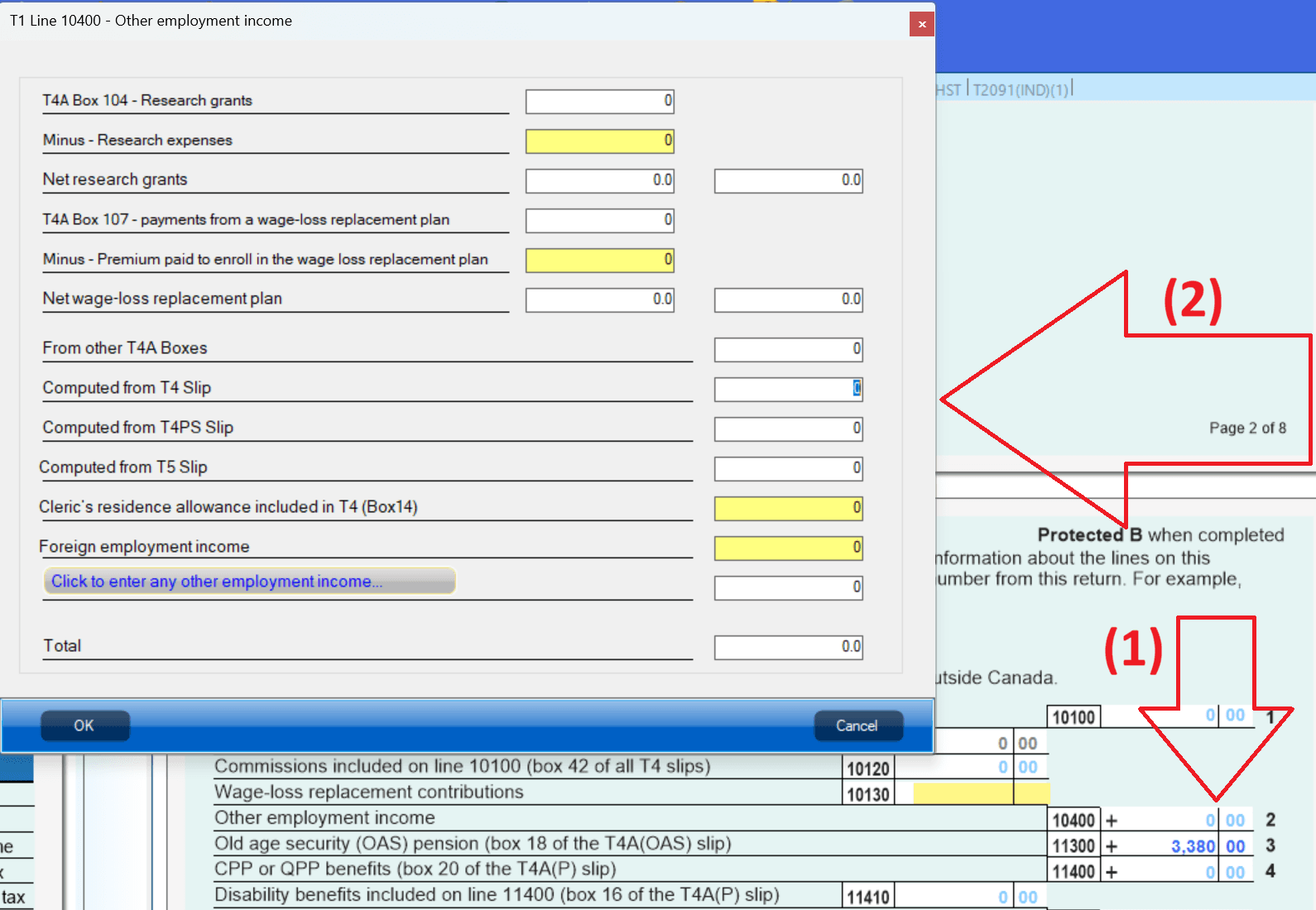Click the rightmost Net wage-loss replacement plan field

click(x=789, y=299)
